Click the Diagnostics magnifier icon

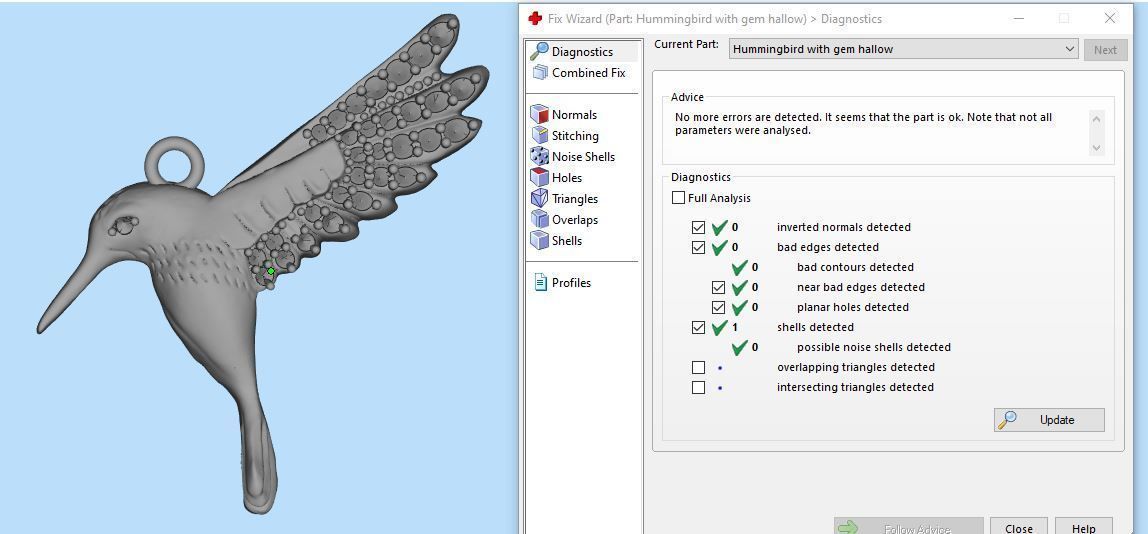click(x=540, y=51)
